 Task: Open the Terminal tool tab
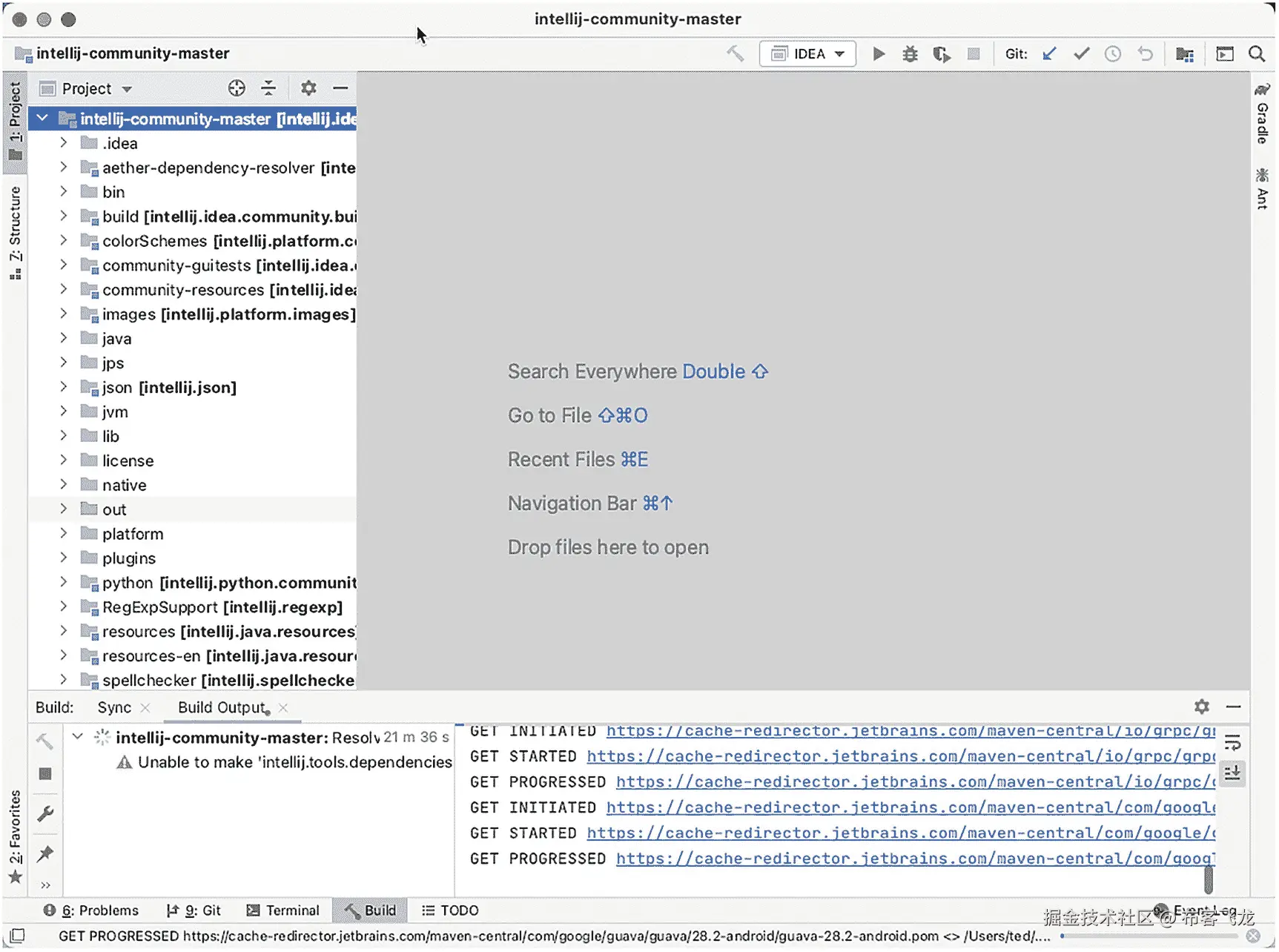[x=282, y=910]
